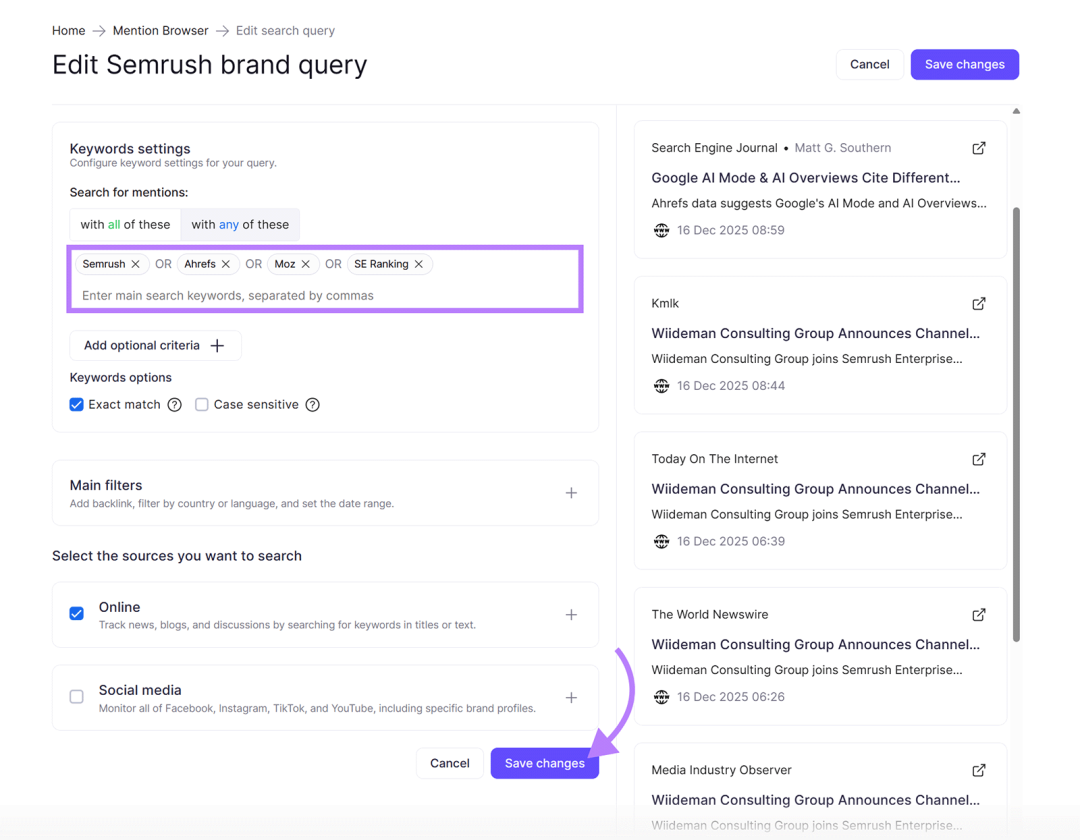This screenshot has height=840, width=1080.
Task: Remove the SE Ranking keyword tag
Action: 419,264
